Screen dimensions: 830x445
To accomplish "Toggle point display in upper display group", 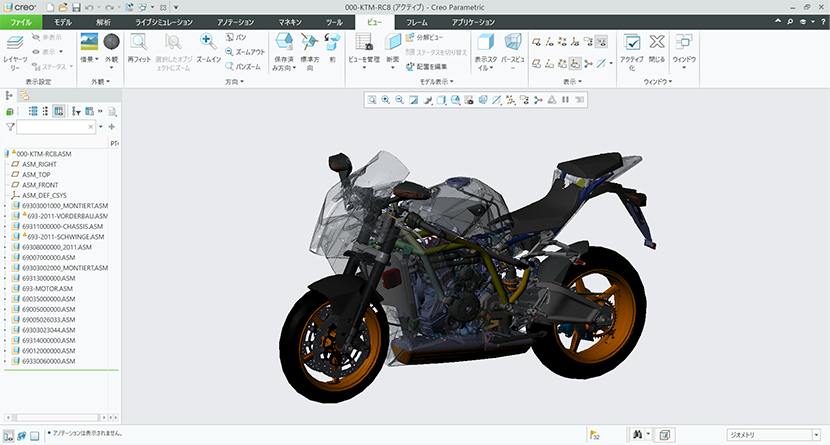I will pyautogui.click(x=562, y=41).
